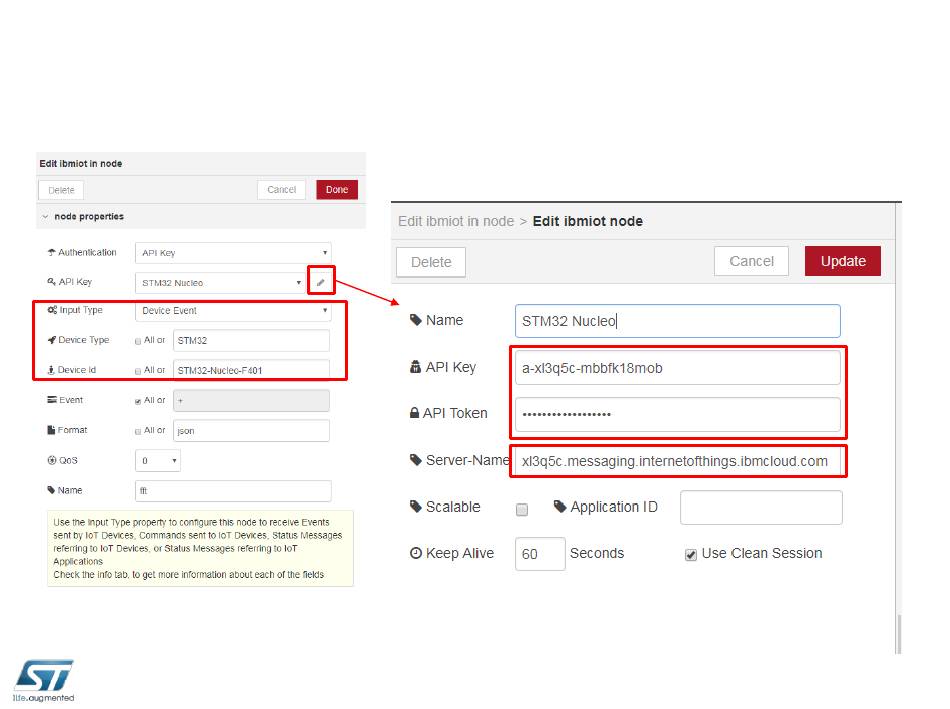Click the ST life.augmented logo

click(44, 681)
